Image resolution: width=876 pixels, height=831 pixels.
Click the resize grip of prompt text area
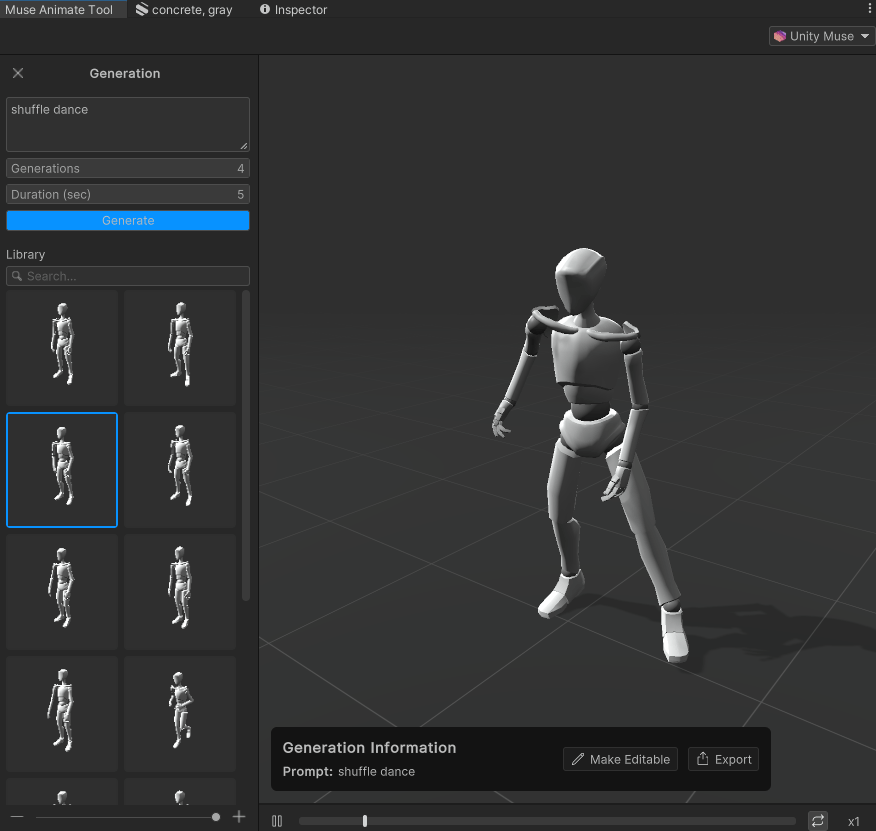244,146
